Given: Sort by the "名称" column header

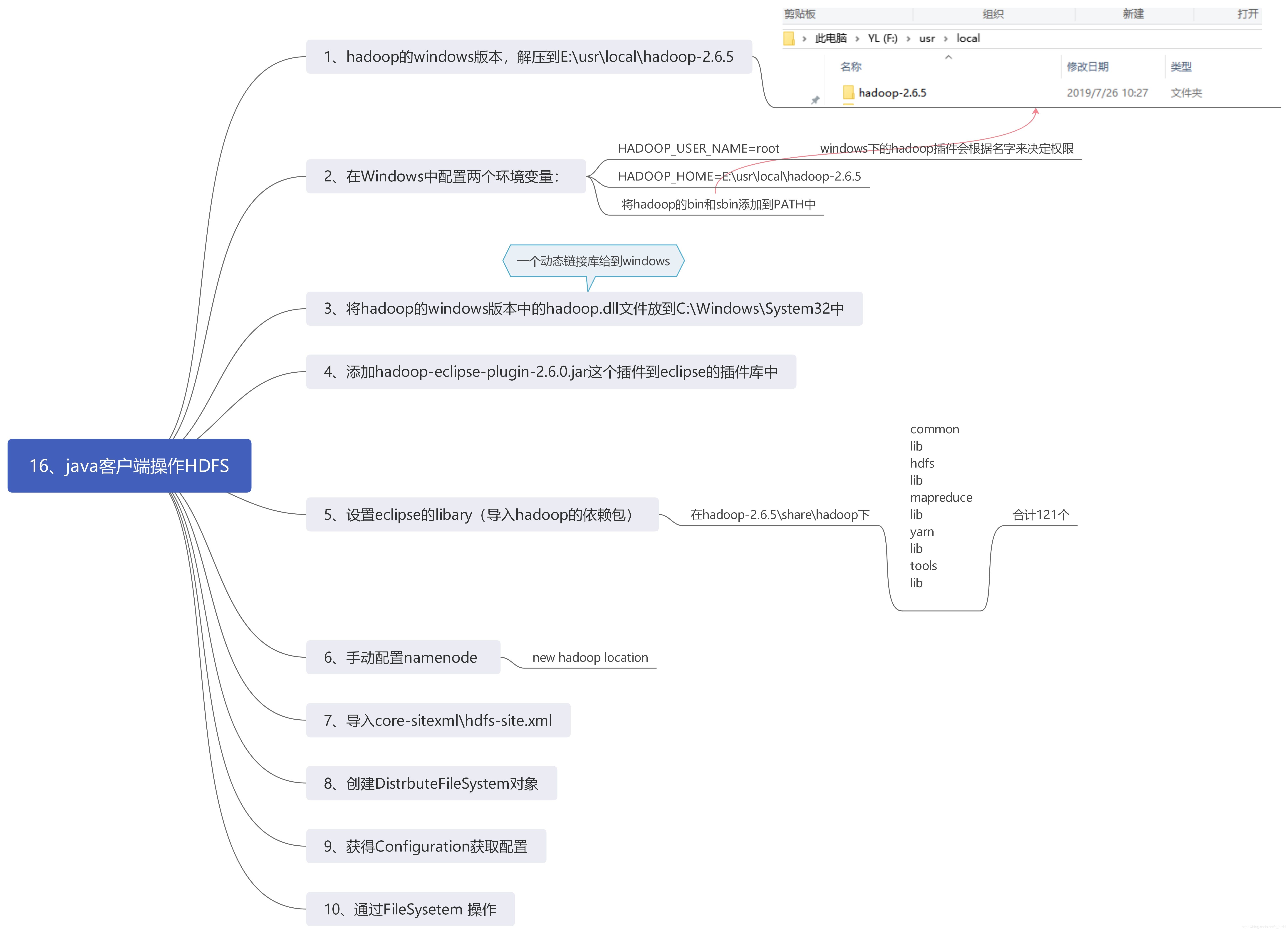Looking at the screenshot, I should [850, 67].
